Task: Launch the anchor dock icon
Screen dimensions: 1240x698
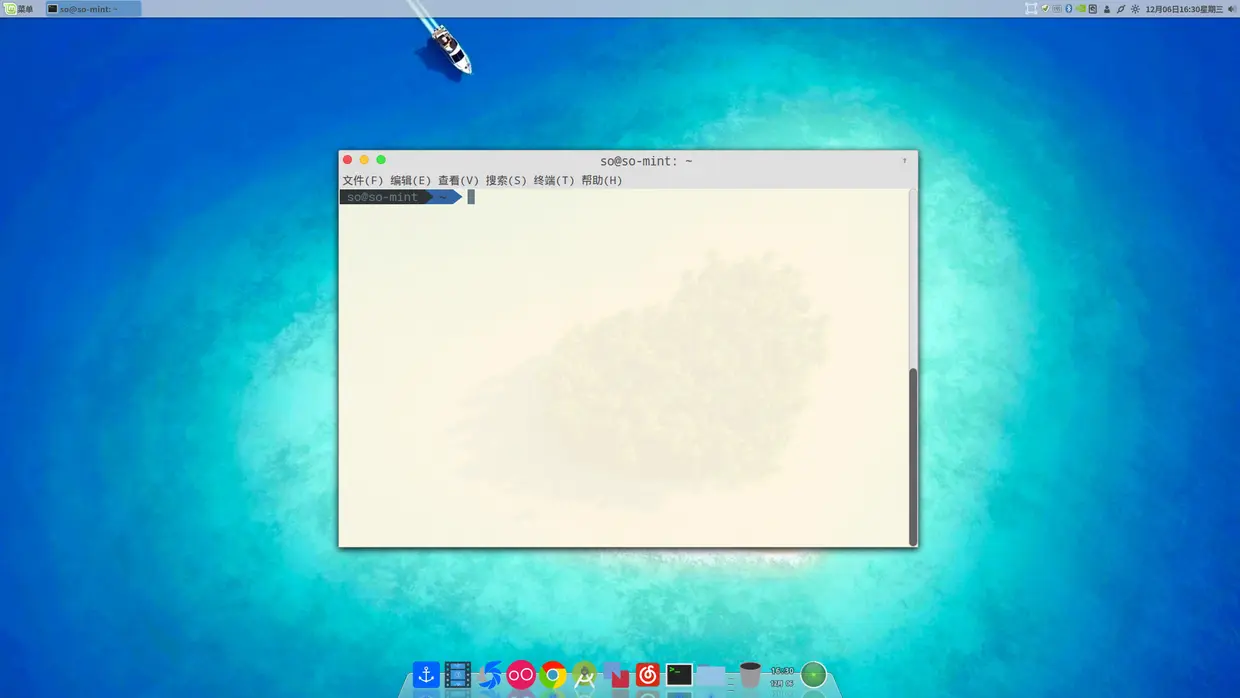Action: [x=426, y=675]
